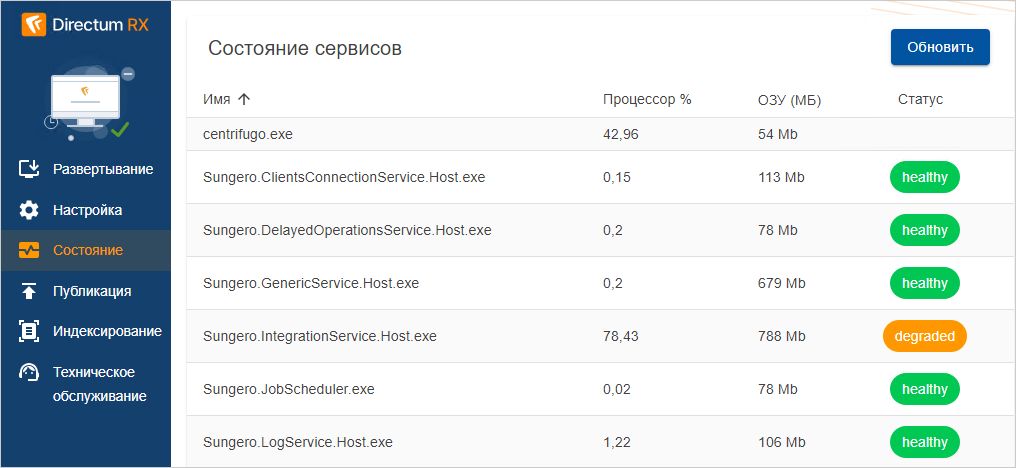The height and width of the screenshot is (468, 1016).
Task: Sort by the Процессор % column header
Action: coord(647,99)
